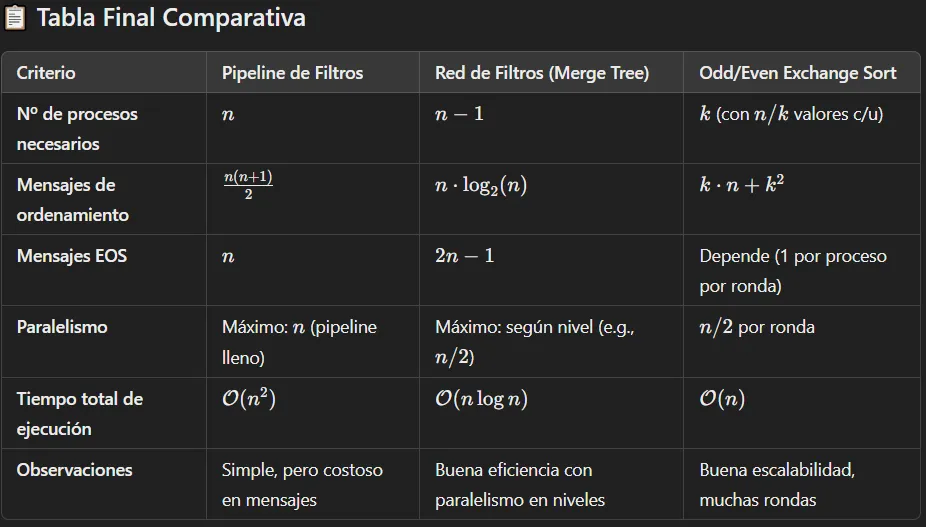Click the O(n log n) complexity cell
The image size is (926, 527).
click(481, 399)
